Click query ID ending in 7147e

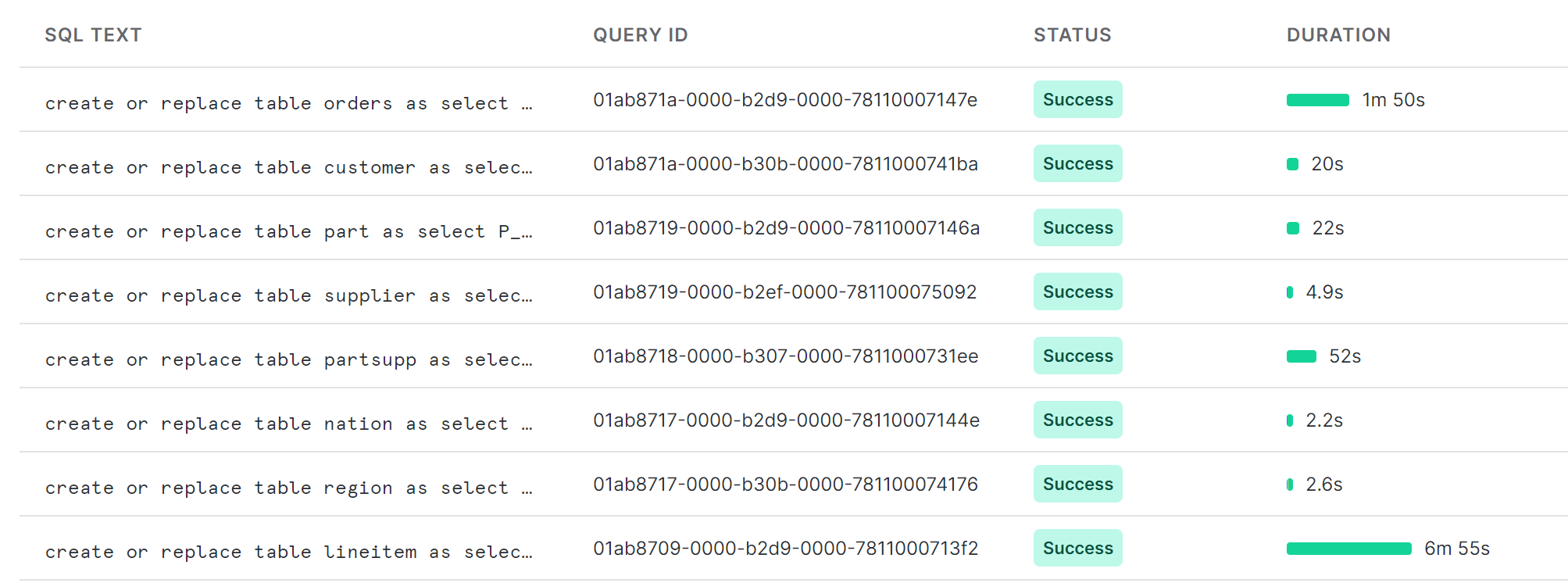784,100
